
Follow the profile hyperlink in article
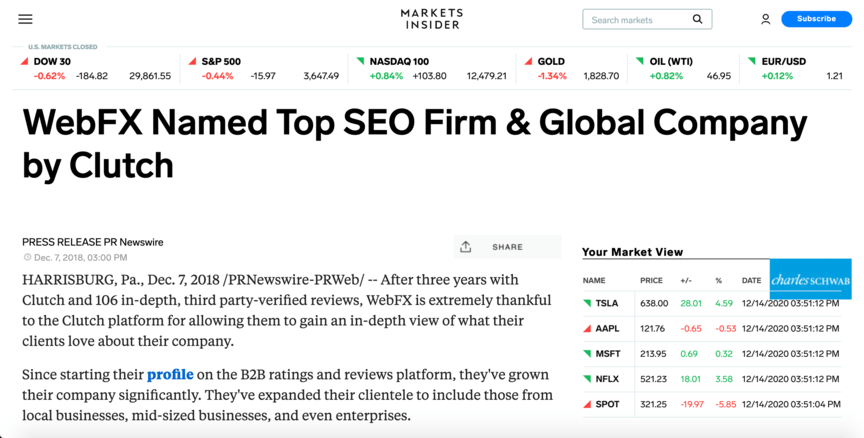tap(170, 375)
